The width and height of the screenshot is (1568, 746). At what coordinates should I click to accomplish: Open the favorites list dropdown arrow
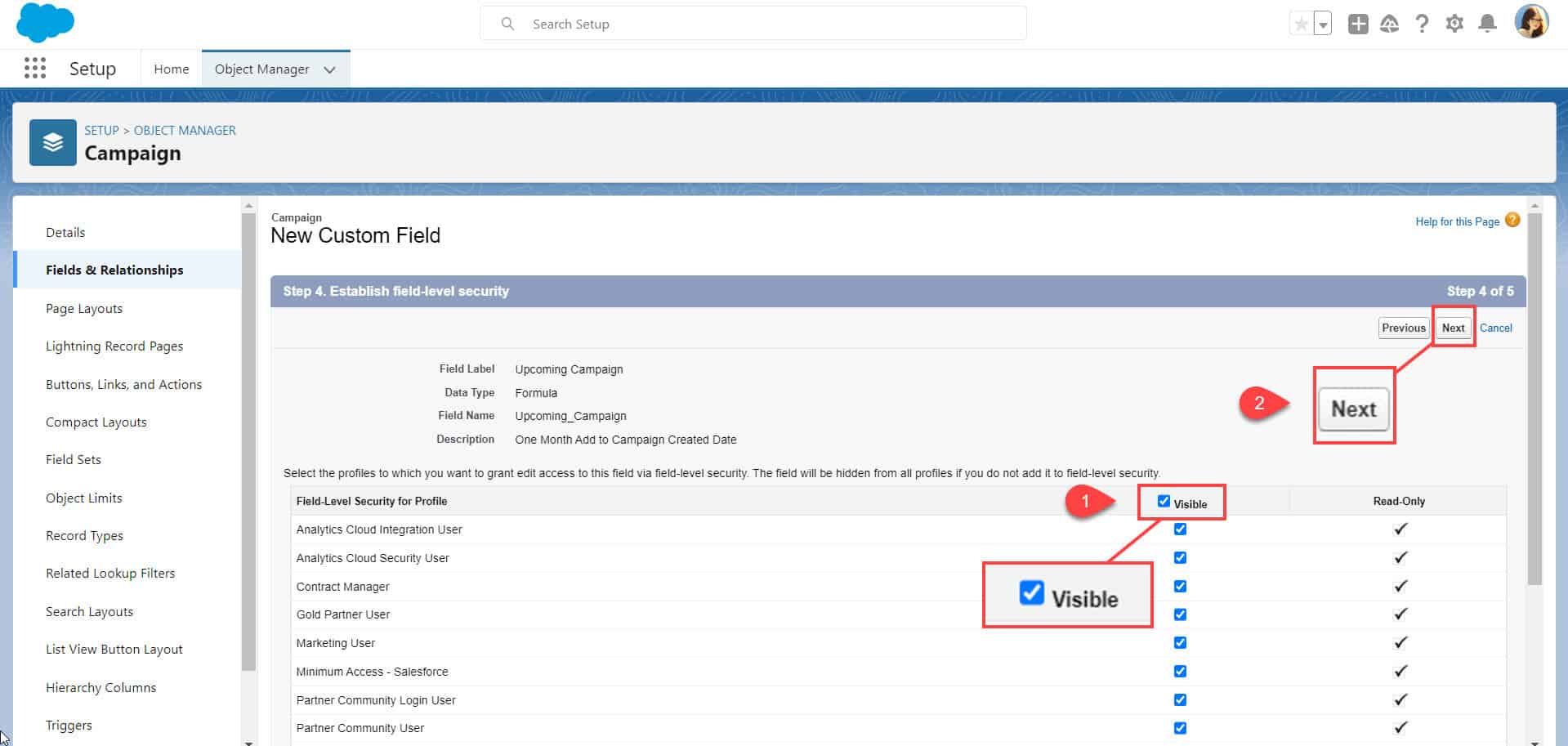[x=1321, y=23]
